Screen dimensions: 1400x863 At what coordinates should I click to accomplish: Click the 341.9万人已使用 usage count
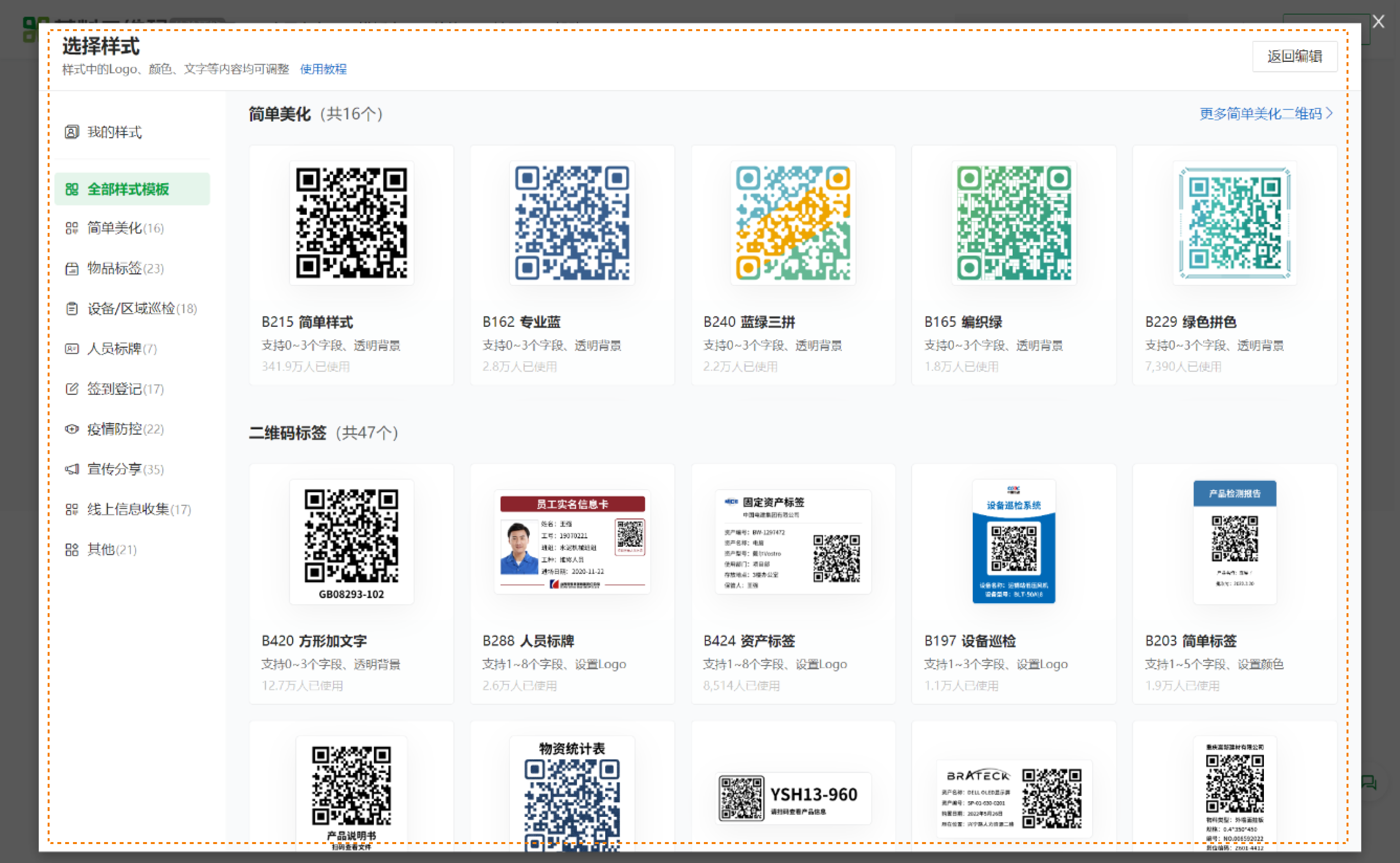[x=306, y=367]
